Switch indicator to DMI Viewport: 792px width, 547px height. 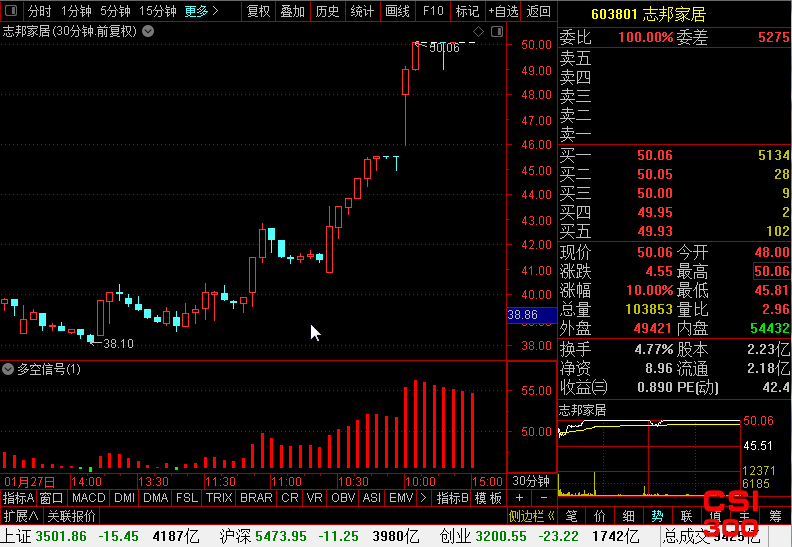point(124,498)
